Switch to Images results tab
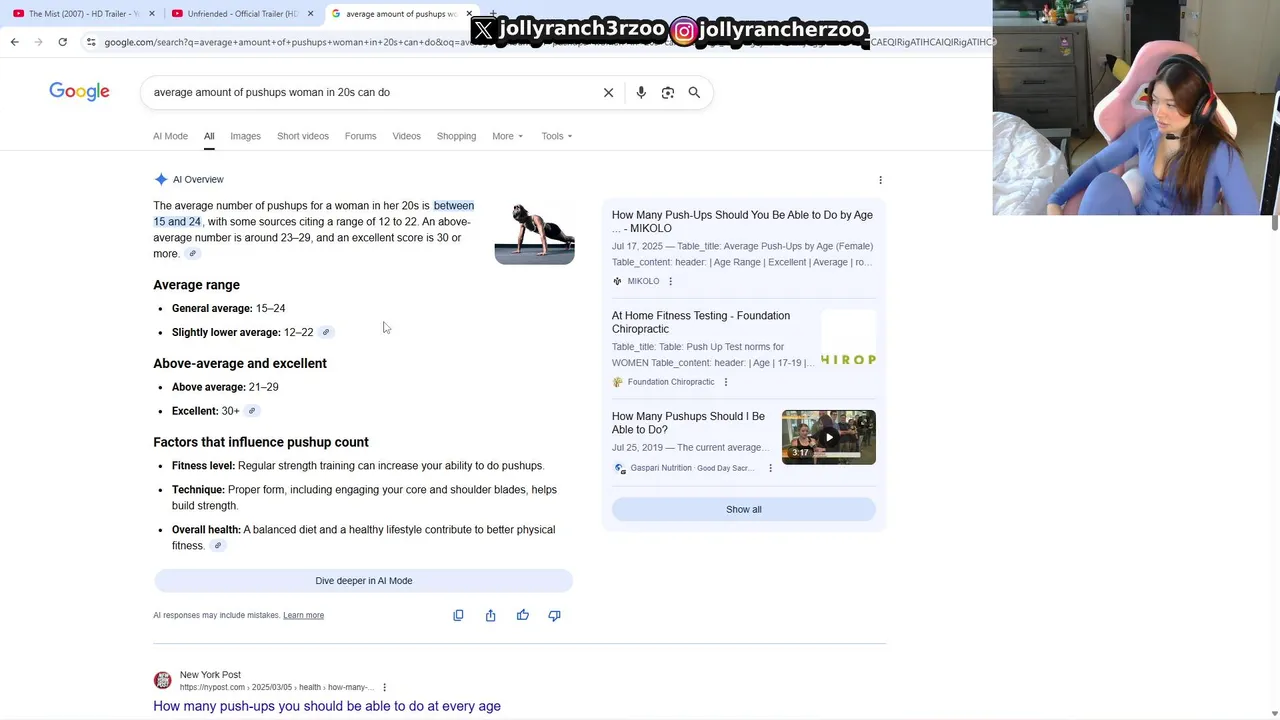The height and width of the screenshot is (720, 1280). tap(245, 136)
